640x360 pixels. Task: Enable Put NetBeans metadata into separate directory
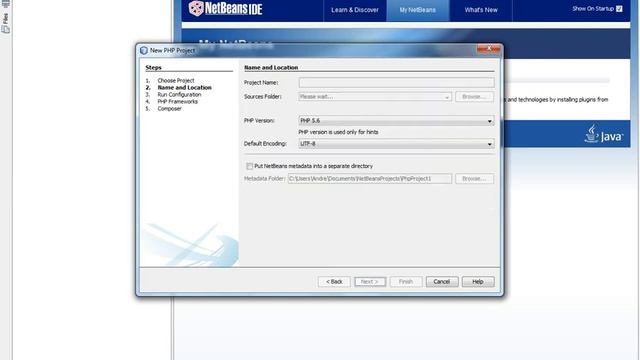click(x=249, y=166)
